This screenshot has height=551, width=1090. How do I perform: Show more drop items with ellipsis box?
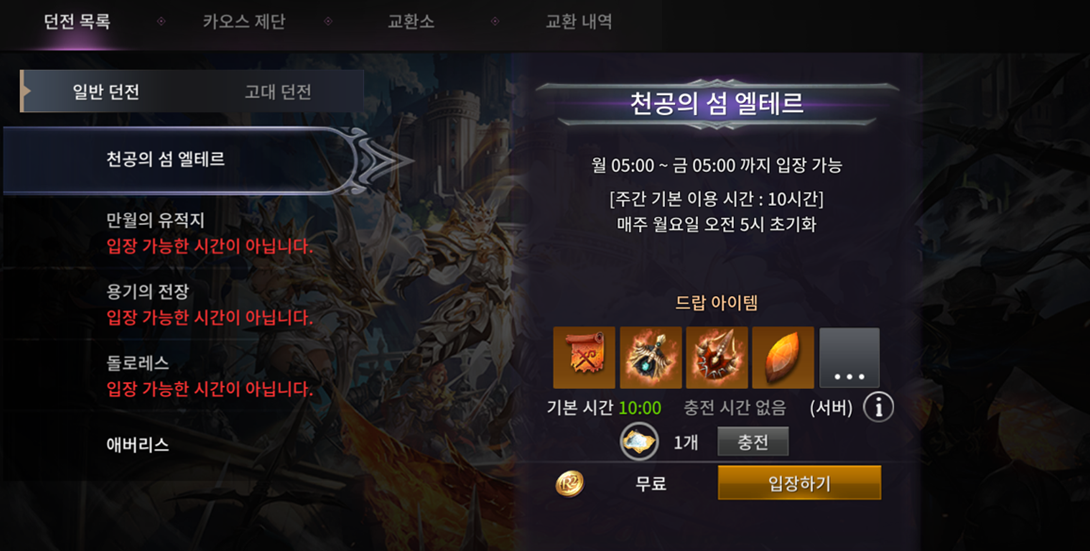coord(849,358)
